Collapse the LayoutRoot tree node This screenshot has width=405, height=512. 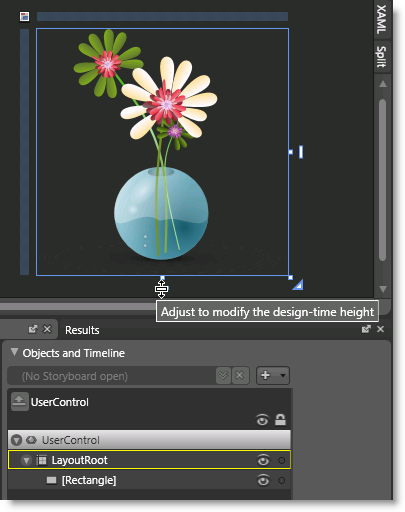[26, 460]
